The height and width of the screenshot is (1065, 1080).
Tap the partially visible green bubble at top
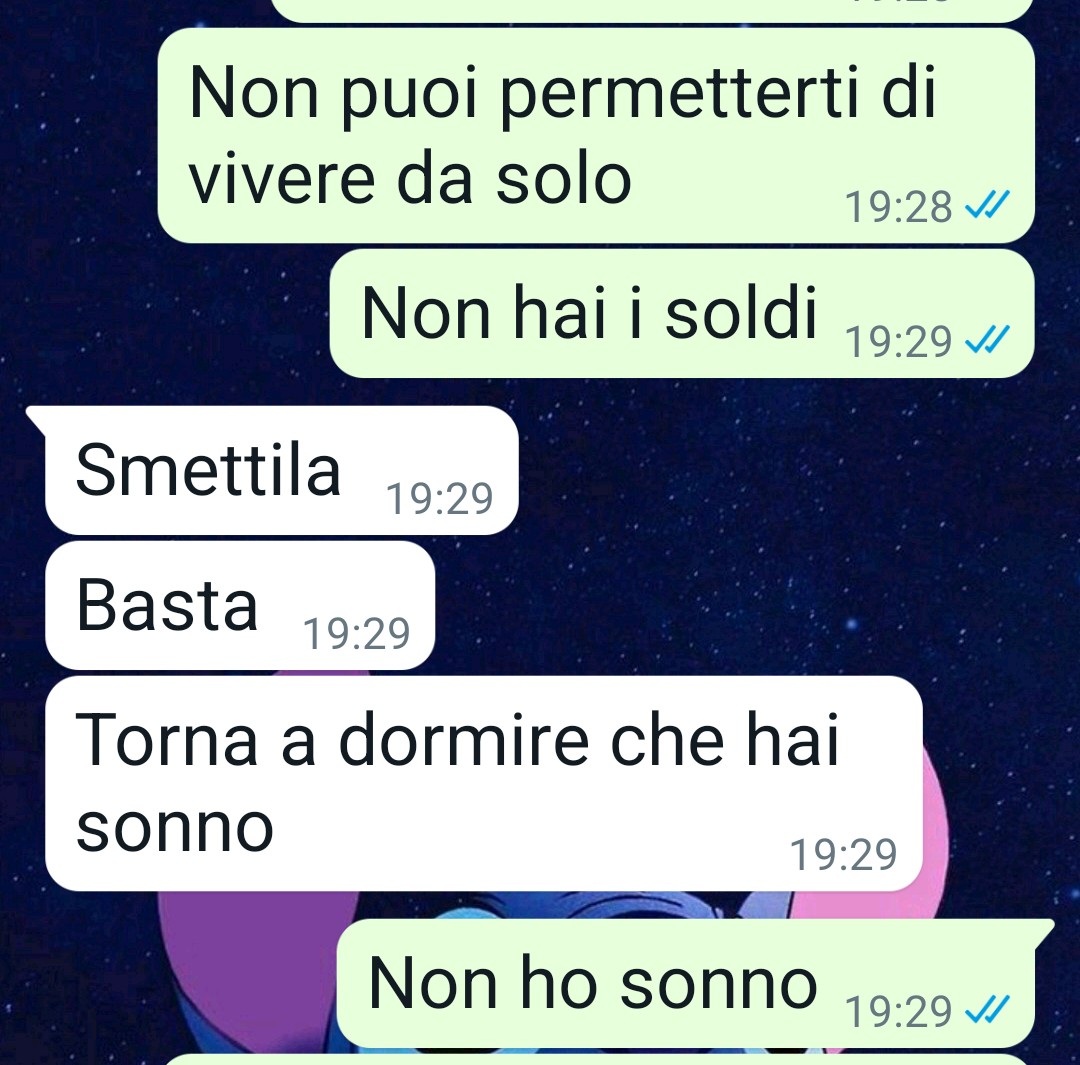[651, 10]
